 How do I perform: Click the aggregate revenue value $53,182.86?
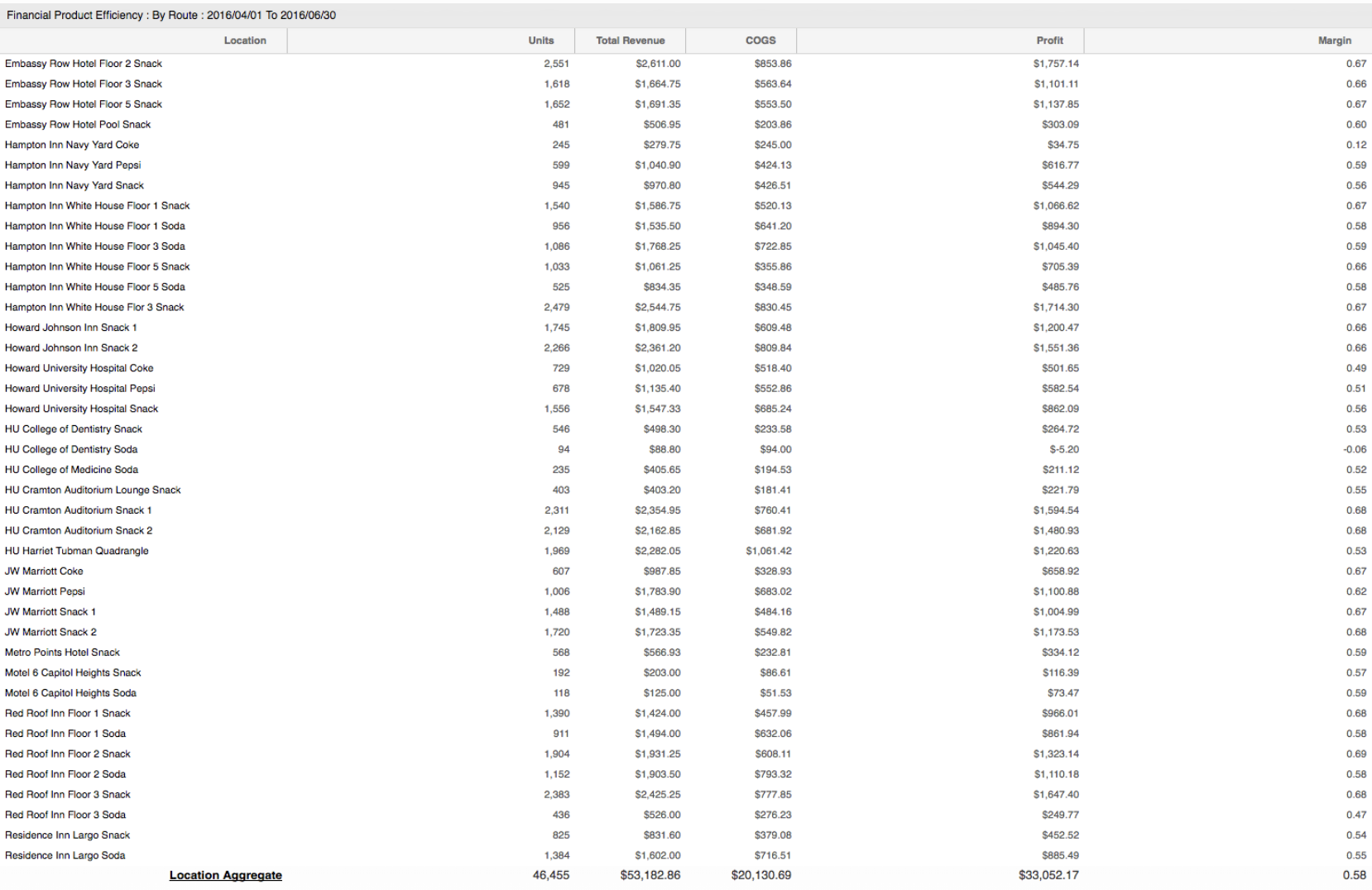650,875
